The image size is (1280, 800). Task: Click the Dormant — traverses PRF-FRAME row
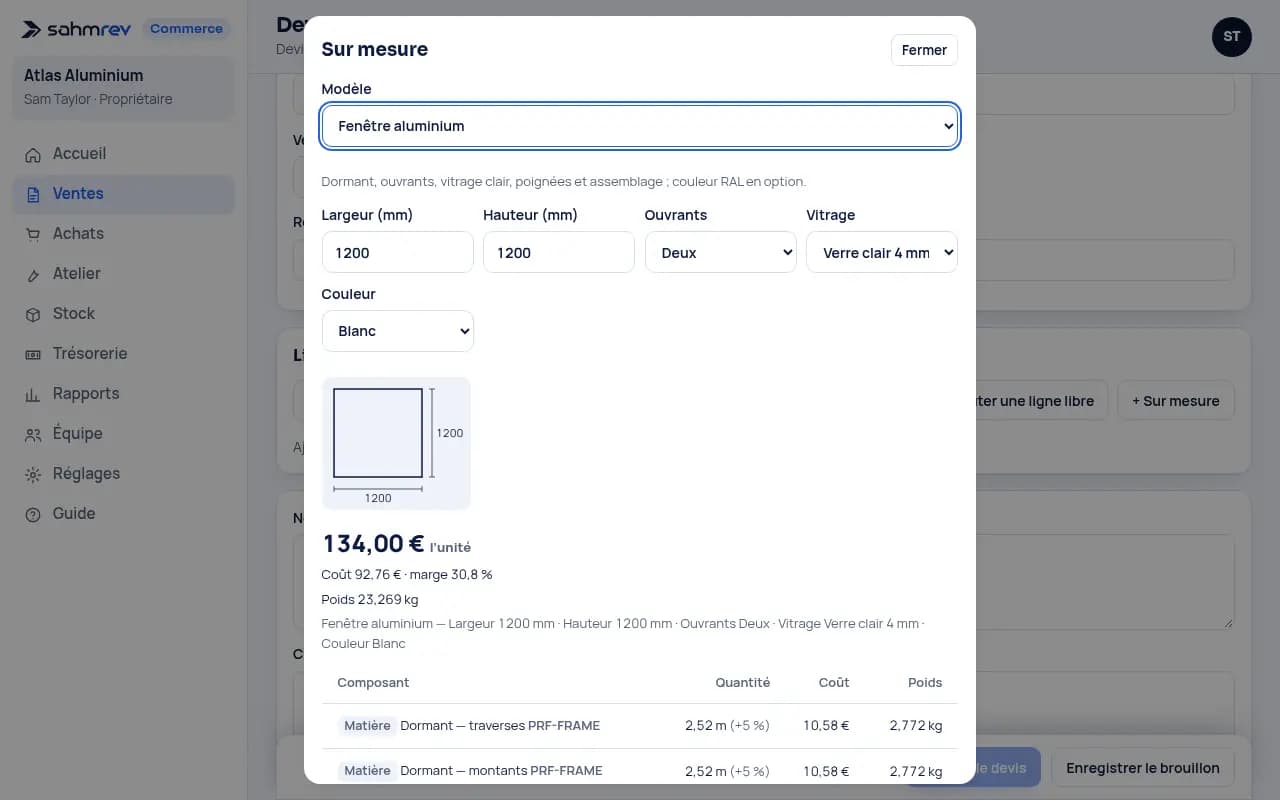[640, 726]
